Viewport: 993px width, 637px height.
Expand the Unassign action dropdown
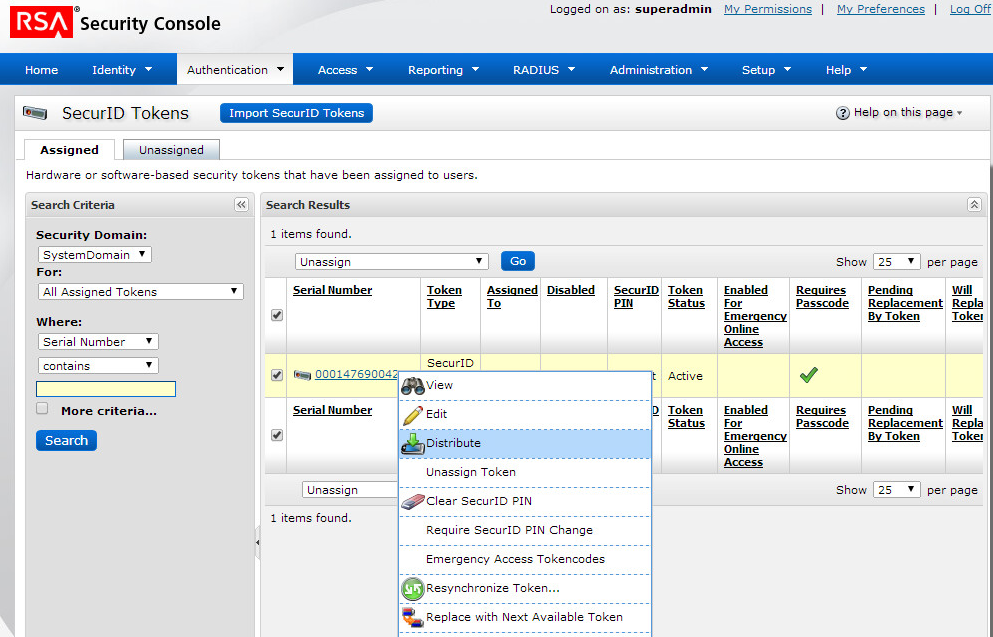point(391,261)
